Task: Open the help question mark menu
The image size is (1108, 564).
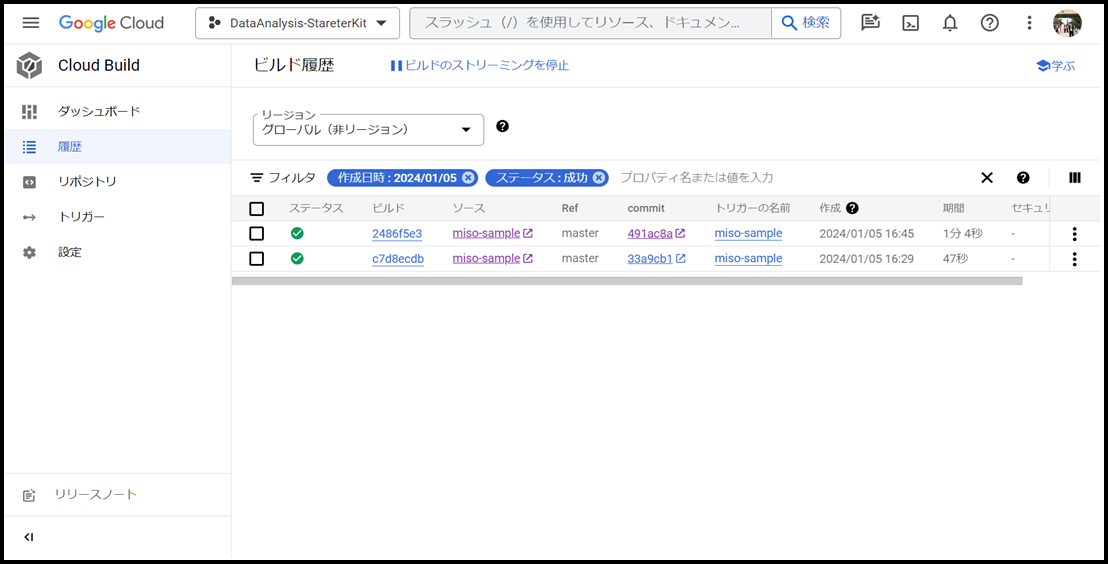Action: point(989,23)
